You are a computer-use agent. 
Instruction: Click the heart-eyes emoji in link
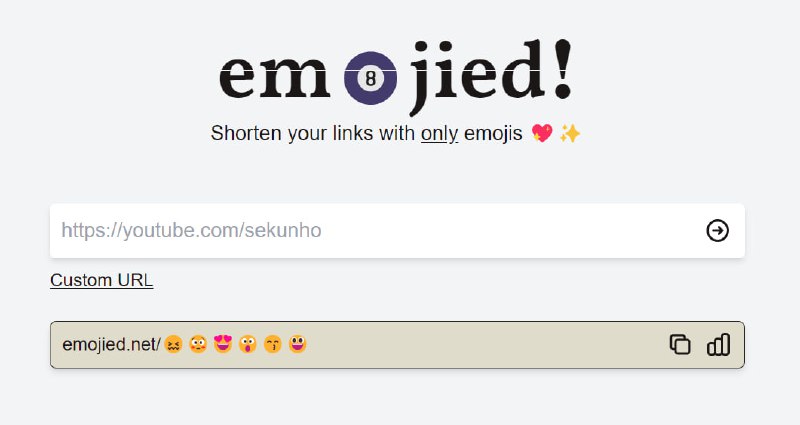pyautogui.click(x=223, y=344)
